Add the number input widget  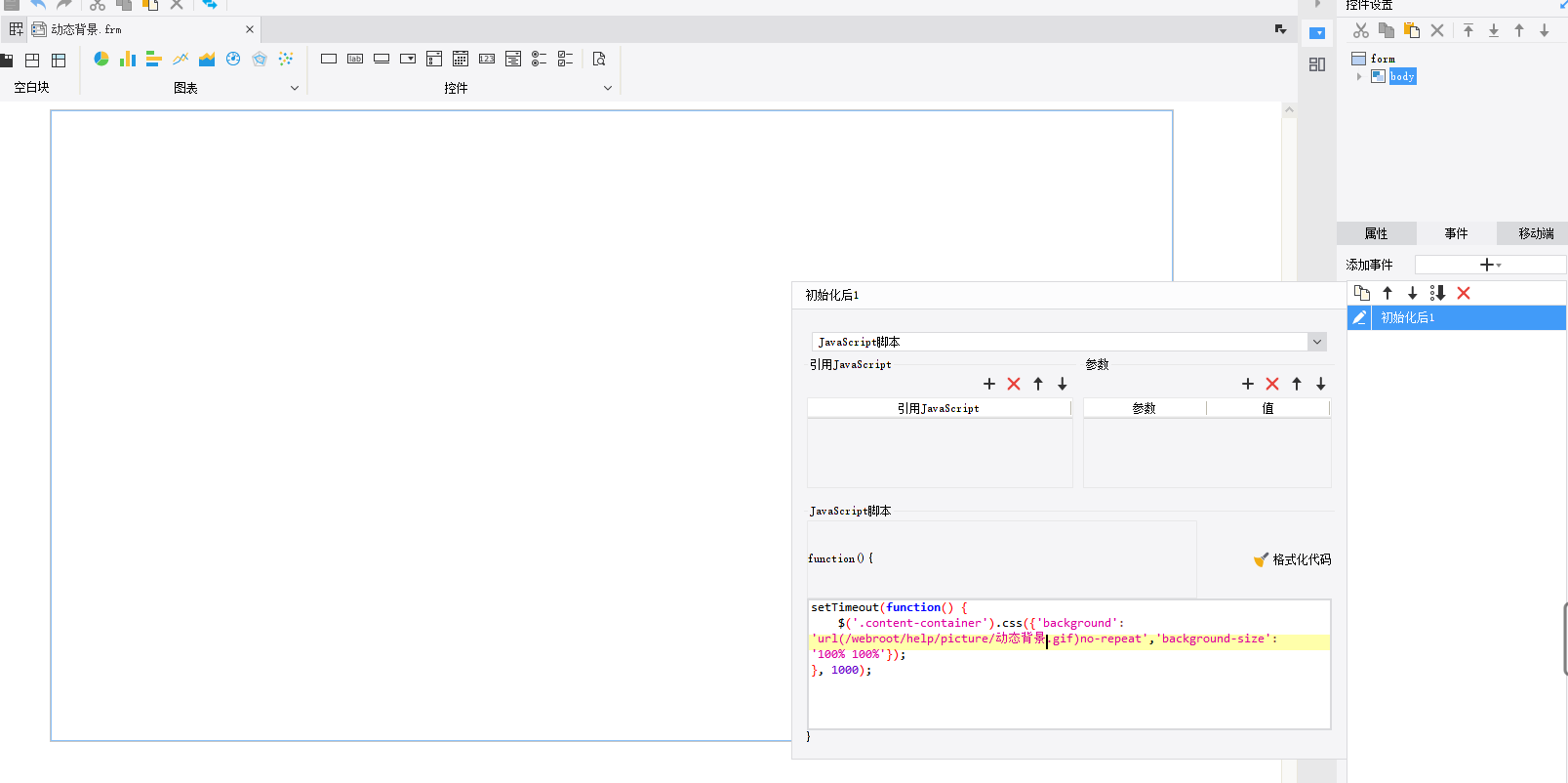click(487, 59)
